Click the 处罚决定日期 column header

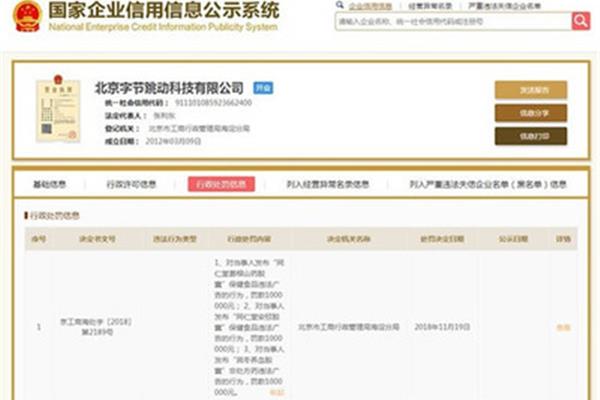[442, 239]
